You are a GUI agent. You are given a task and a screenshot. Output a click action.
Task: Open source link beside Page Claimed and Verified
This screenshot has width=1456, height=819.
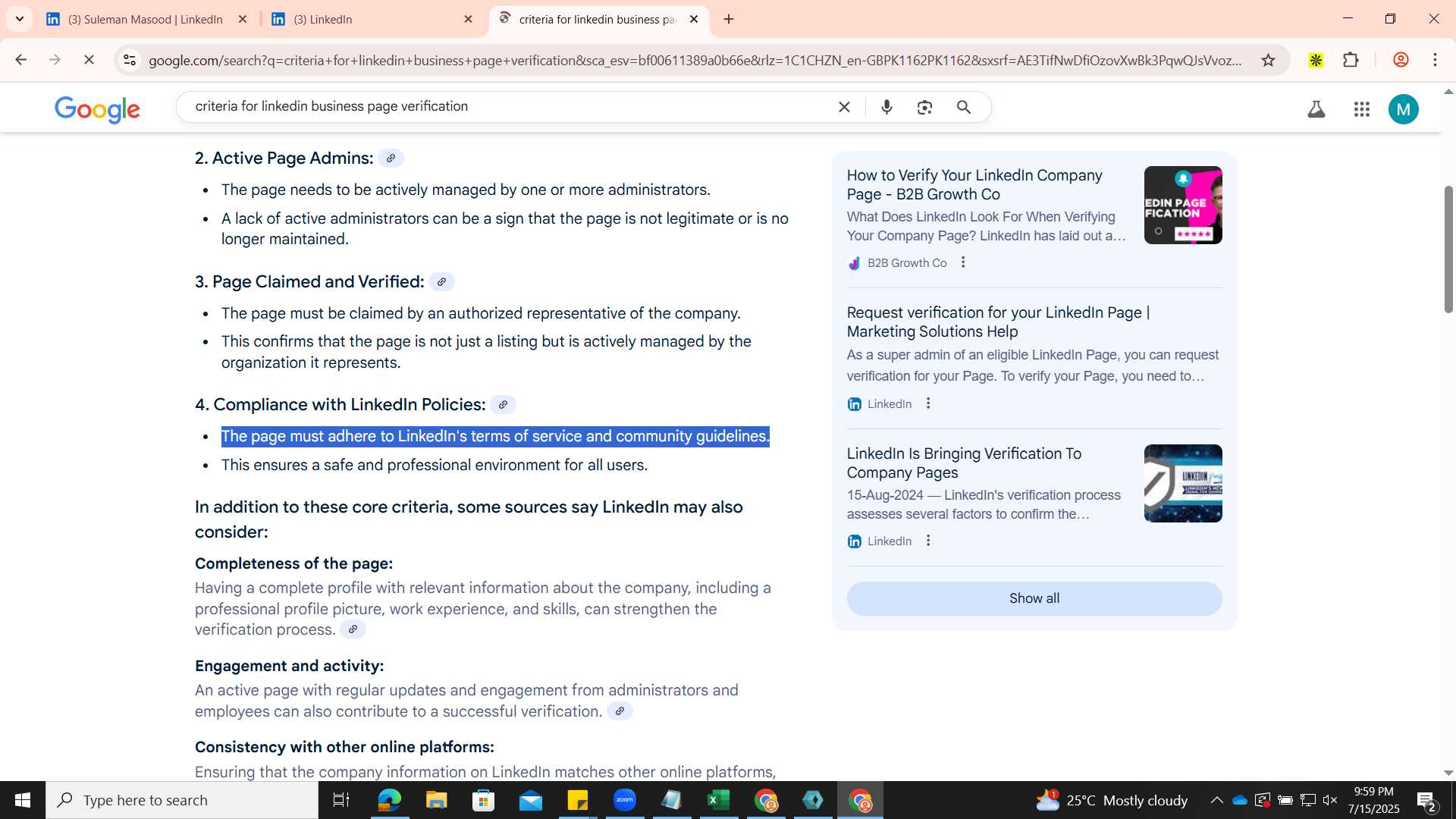point(441,282)
